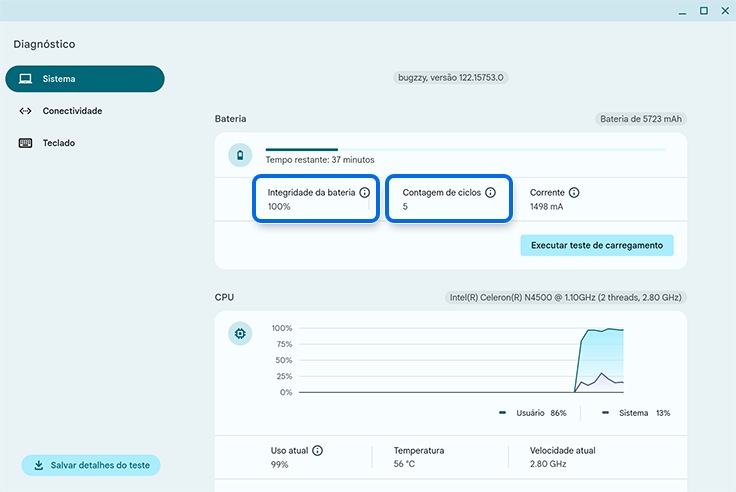Select the Sistema section in the sidebar
736x492 pixels.
click(x=84, y=79)
